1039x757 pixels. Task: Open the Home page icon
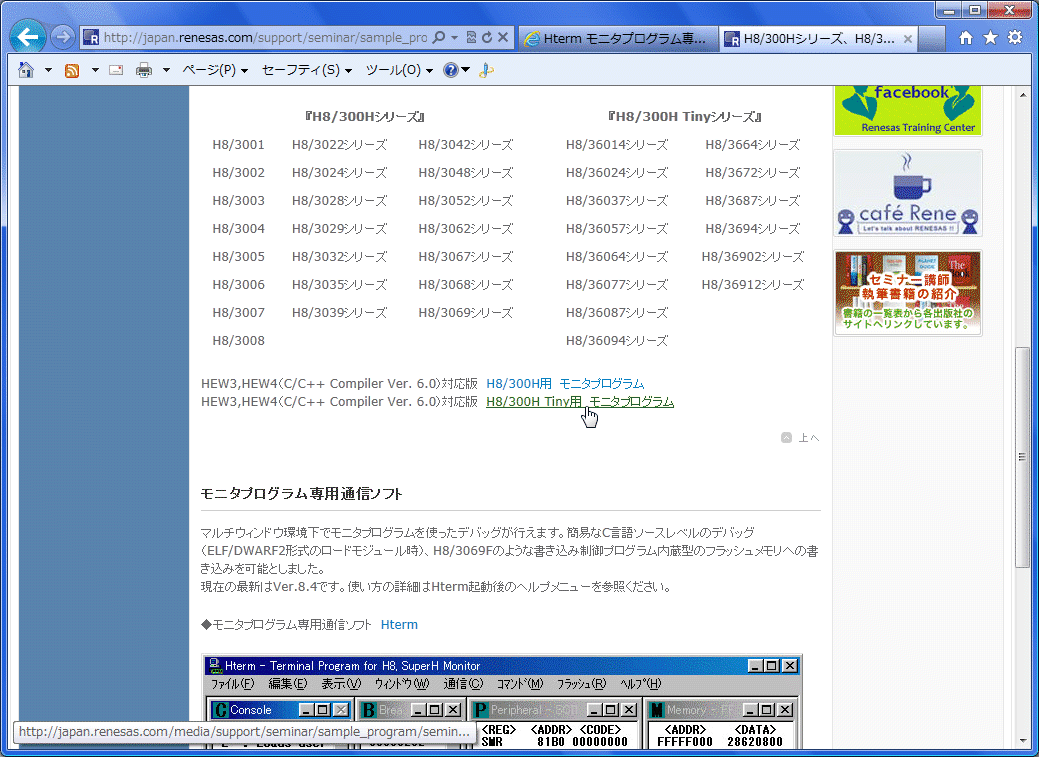(x=966, y=37)
